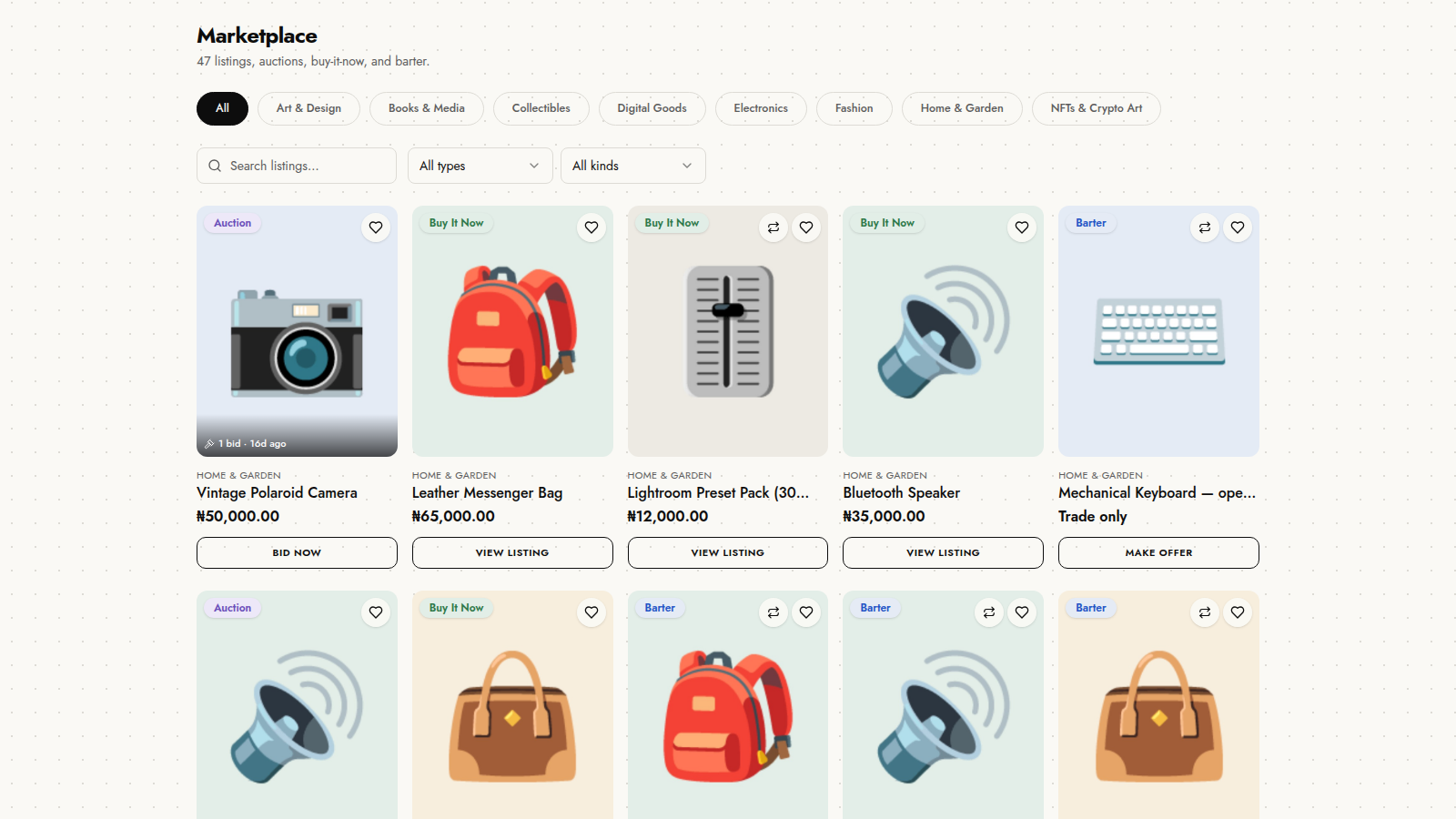
Task: Show Digital Goods listings
Action: tap(652, 108)
